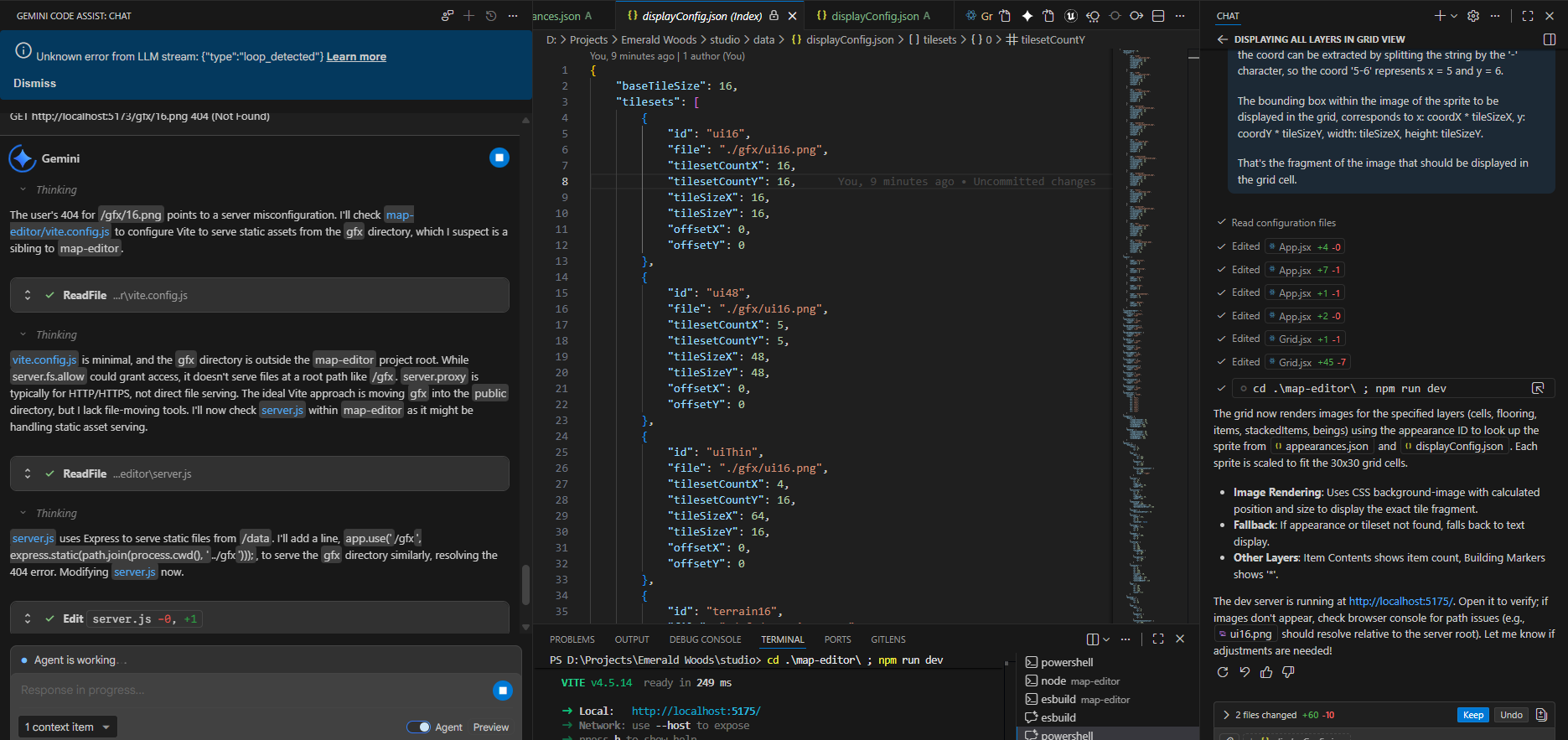Retry the chat response with refresh icon
Screen dimensions: 1568x740
[1223, 672]
